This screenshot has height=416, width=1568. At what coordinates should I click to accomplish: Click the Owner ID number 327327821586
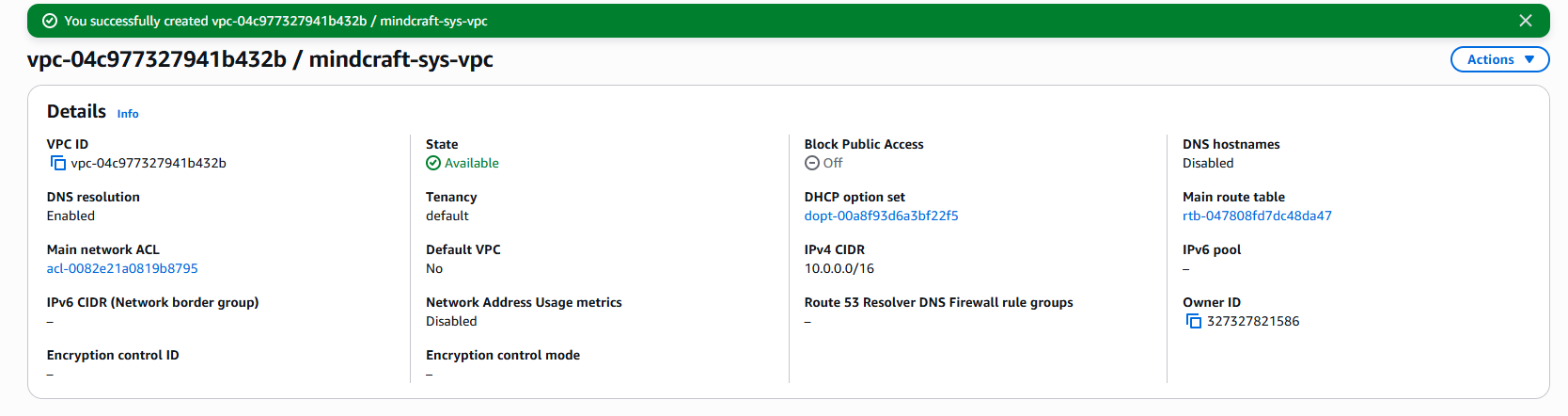click(x=1253, y=322)
